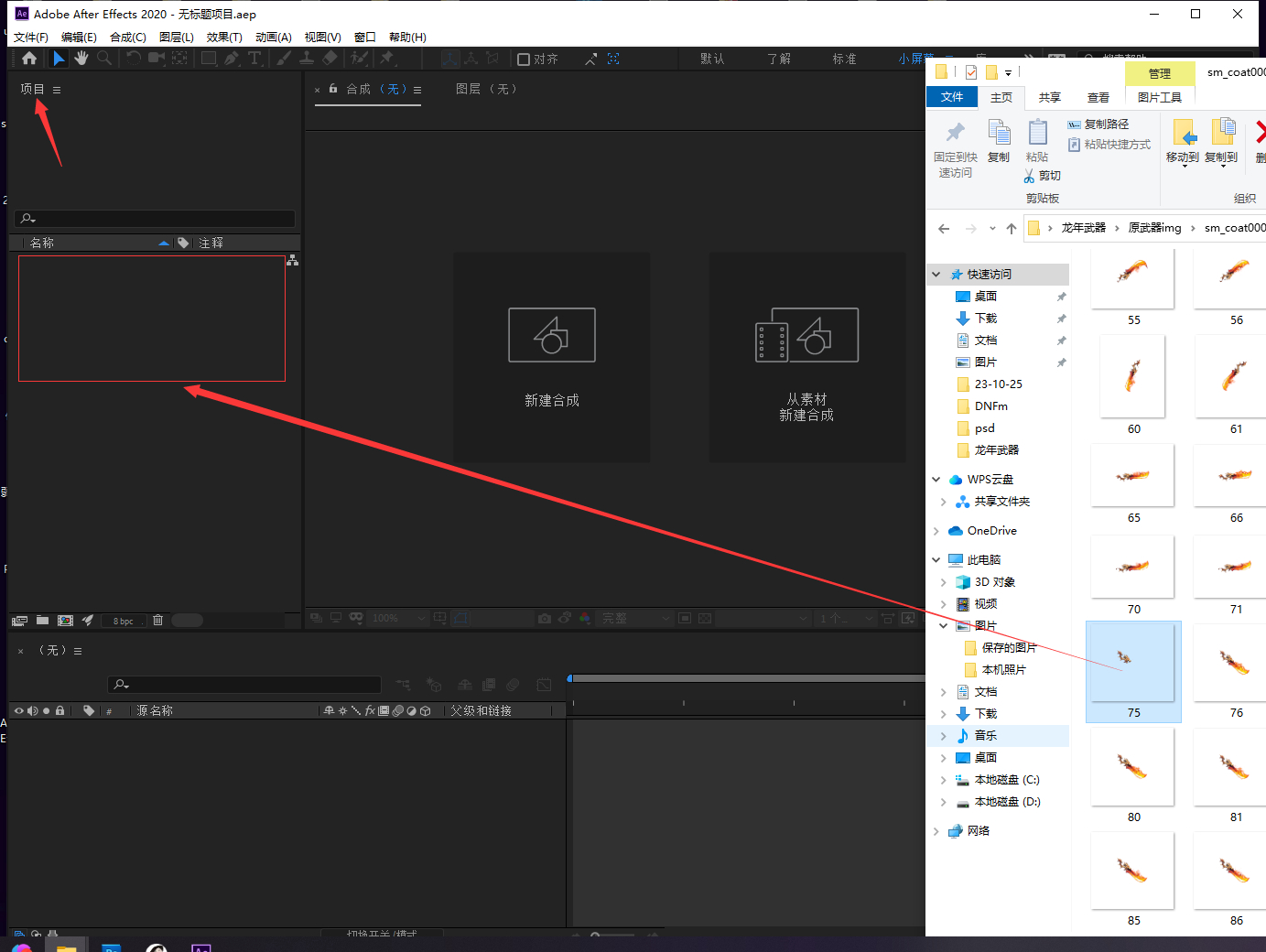The height and width of the screenshot is (952, 1266).
Task: Collapse the 快速访问 tree node
Action: [936, 275]
